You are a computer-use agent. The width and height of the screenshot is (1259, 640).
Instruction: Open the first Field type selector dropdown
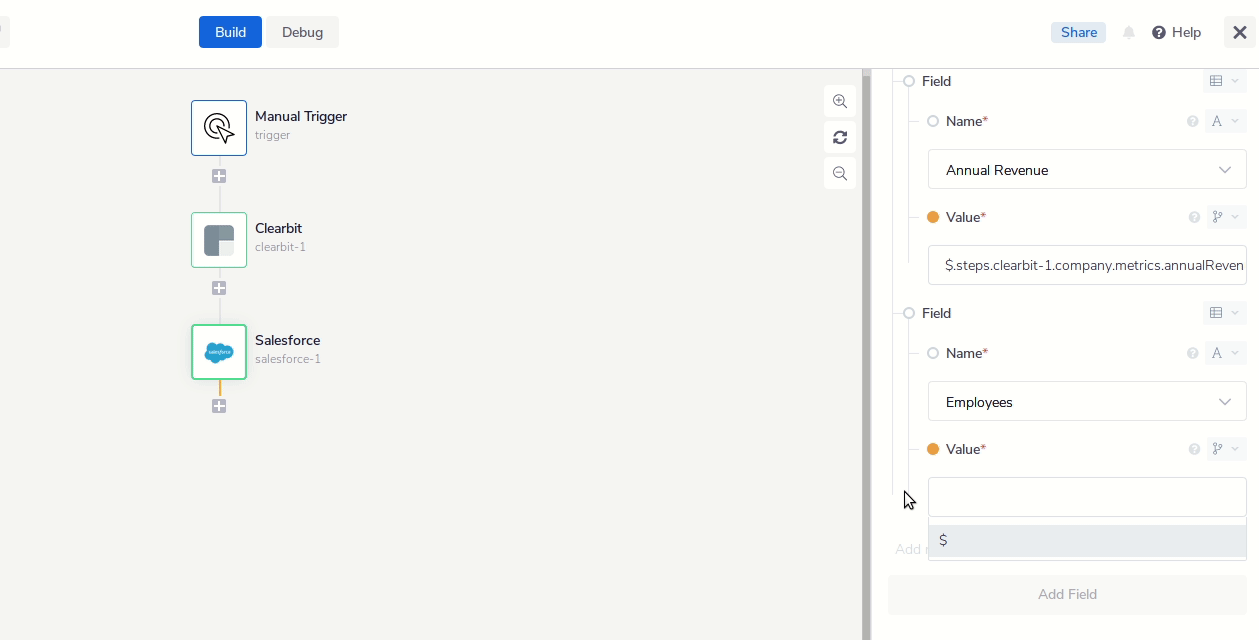point(1223,81)
